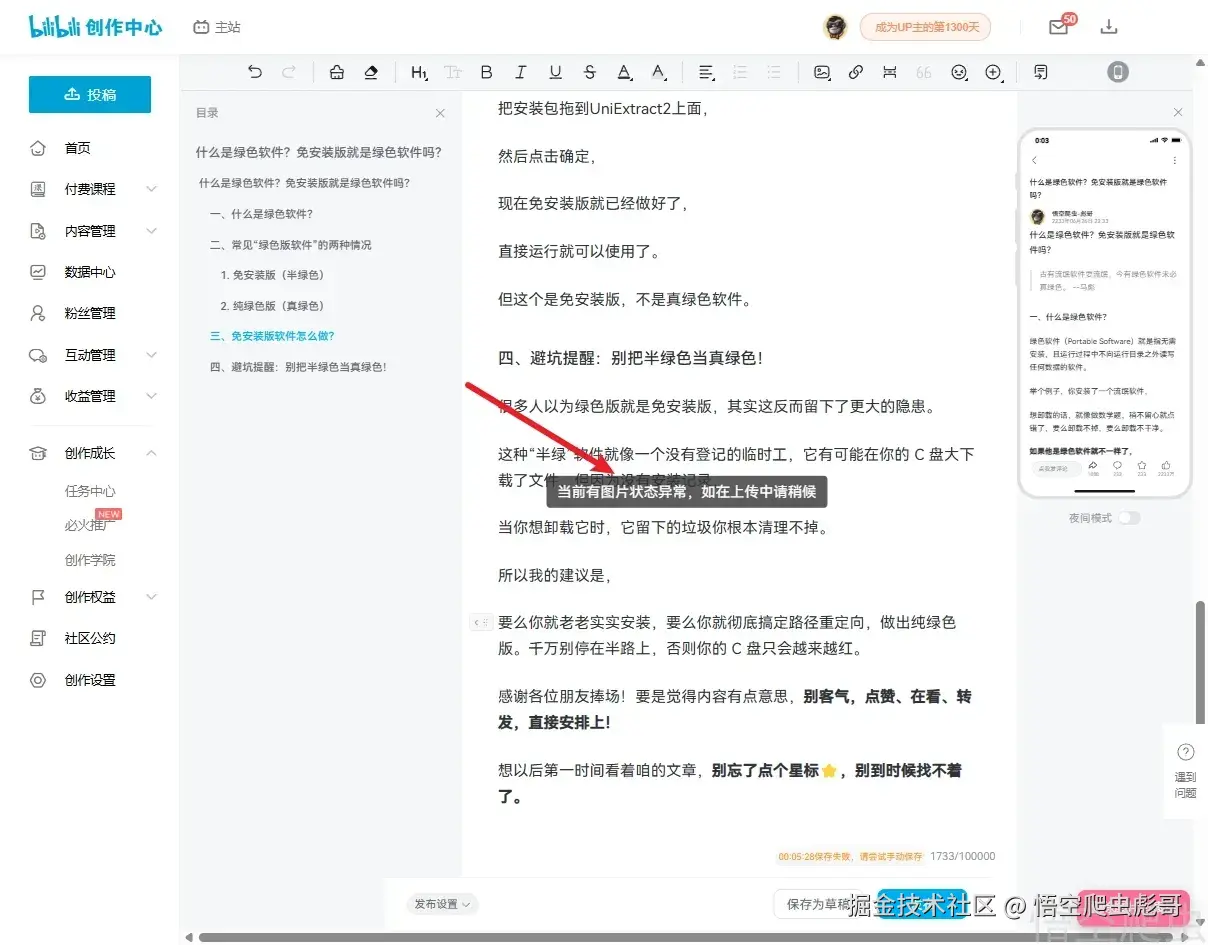
Task: Open the emoji picker
Action: click(959, 72)
